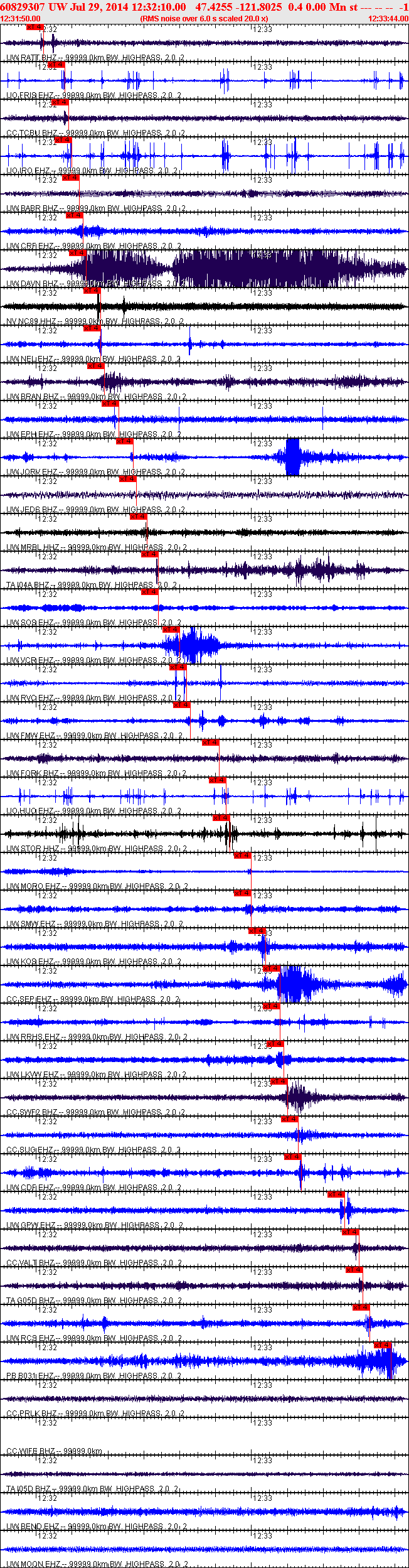
Task: Click the red pick marker on PB B031 trace
Action: pos(383,1345)
